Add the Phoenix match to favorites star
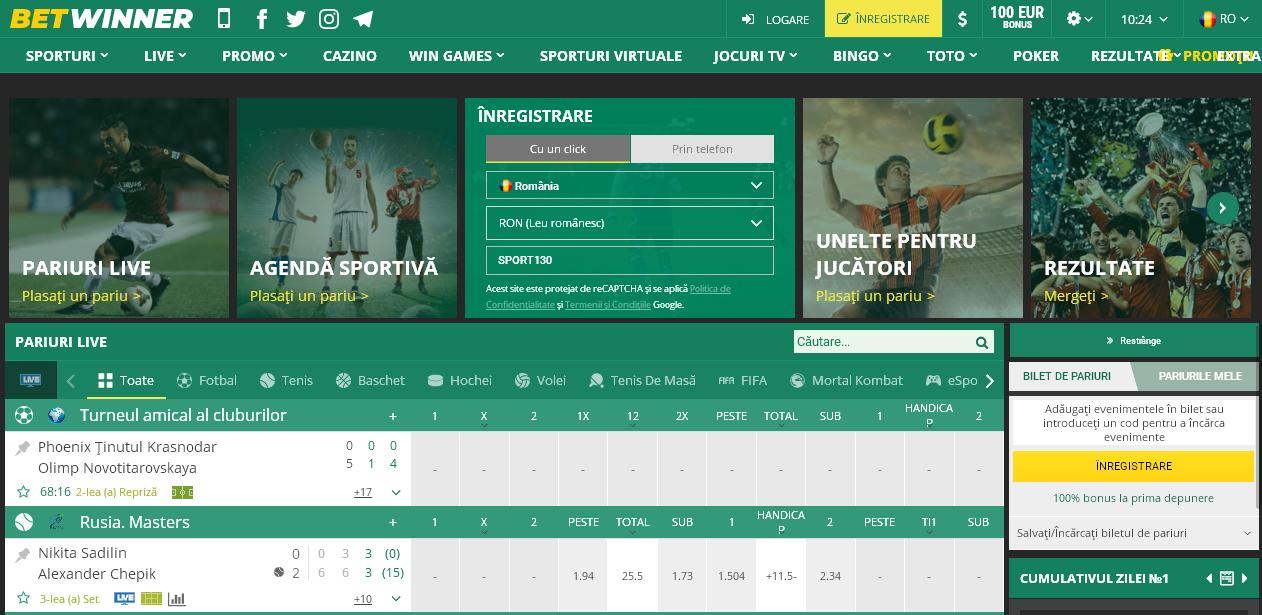This screenshot has height=615, width=1262. pyautogui.click(x=24, y=492)
